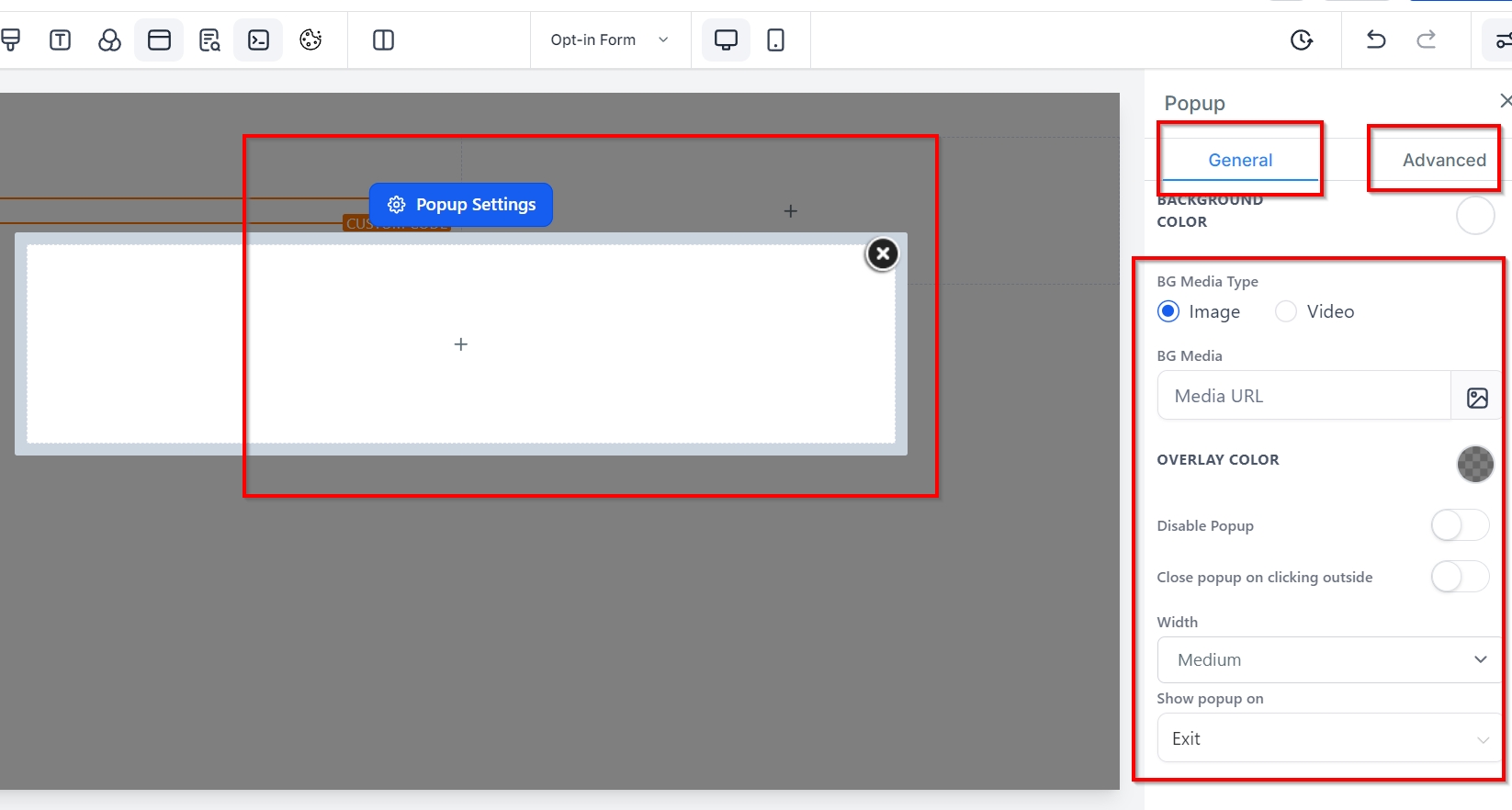Open the cookie consent icon

(x=310, y=40)
